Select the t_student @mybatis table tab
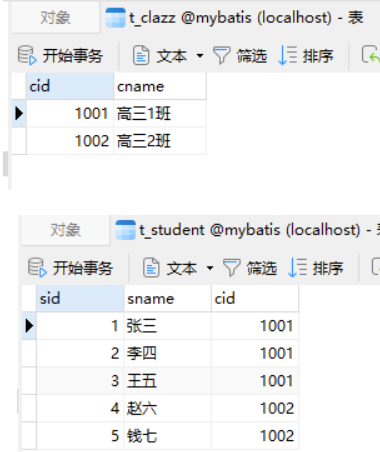 (x=247, y=230)
